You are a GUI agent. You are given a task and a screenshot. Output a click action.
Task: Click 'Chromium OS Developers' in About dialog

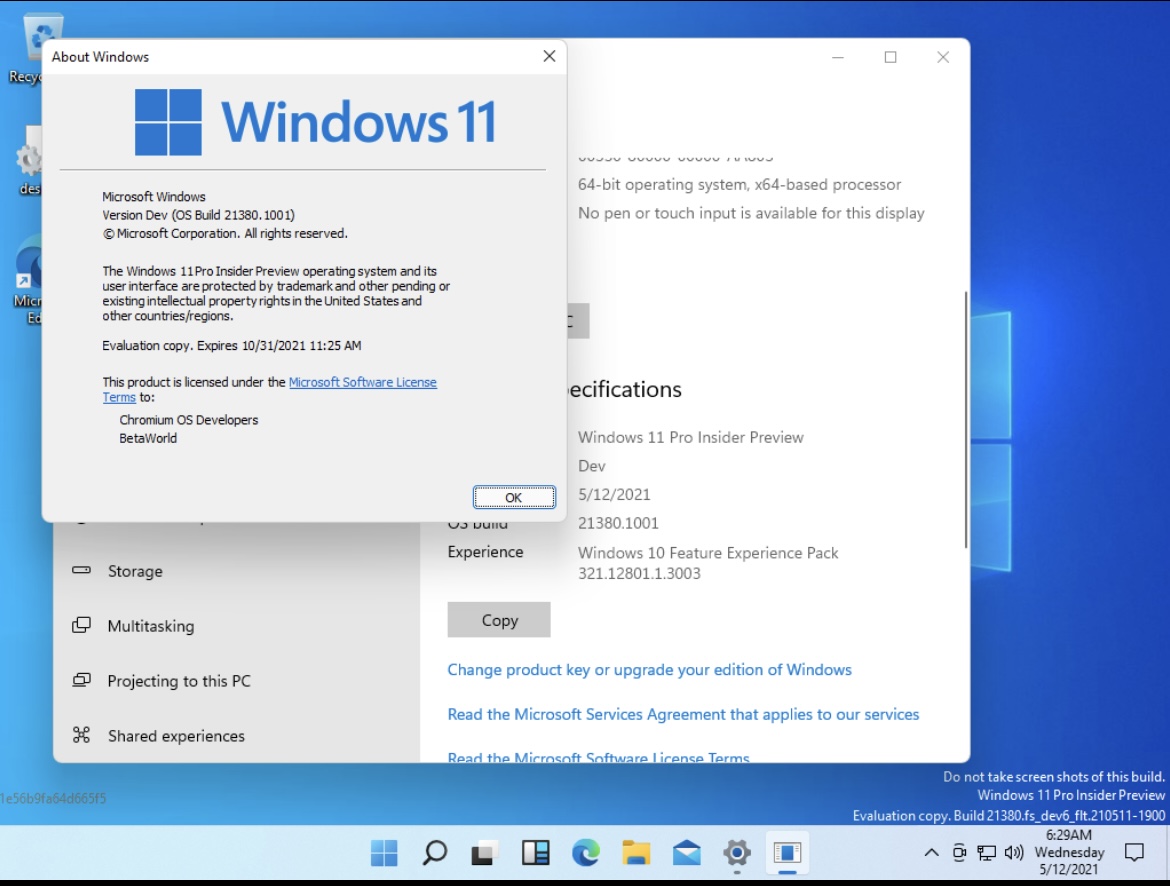(189, 419)
